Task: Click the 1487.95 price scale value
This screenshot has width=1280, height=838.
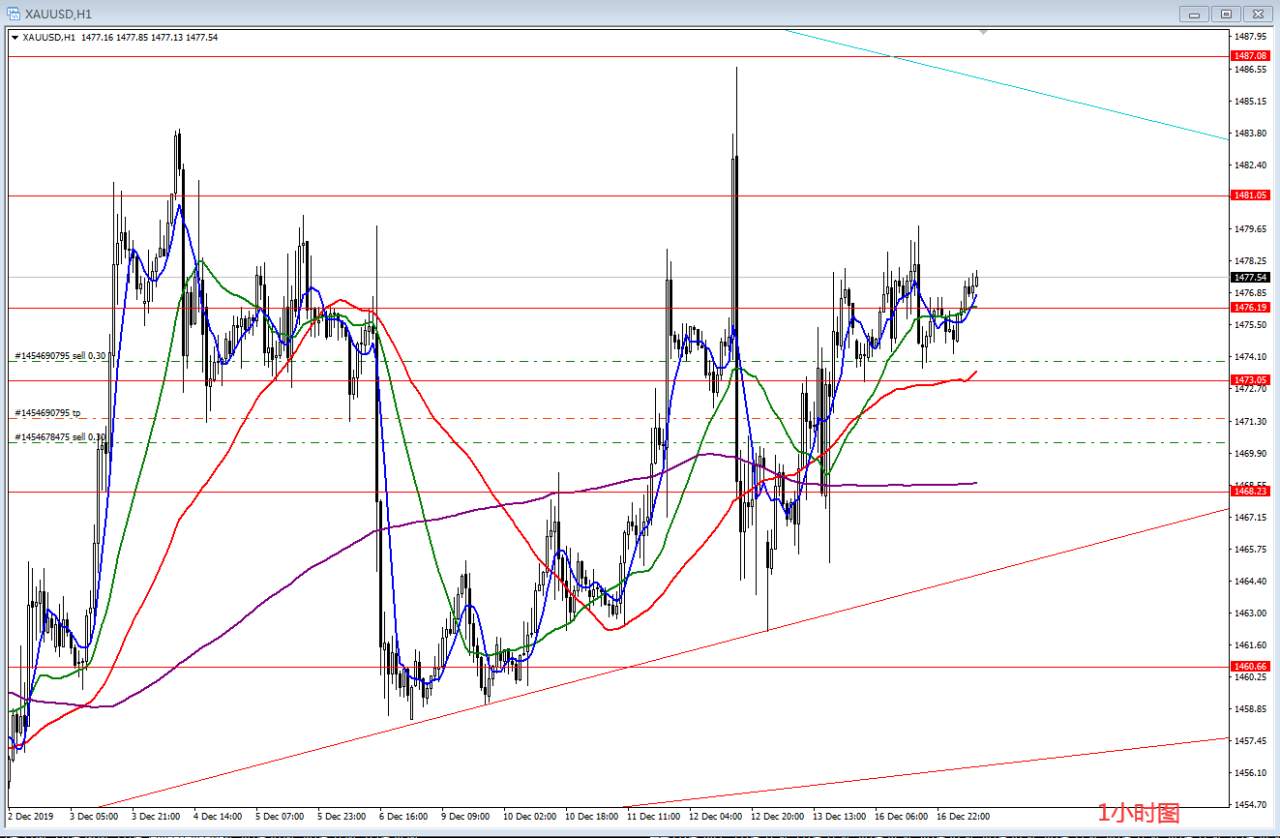Action: (x=1251, y=37)
